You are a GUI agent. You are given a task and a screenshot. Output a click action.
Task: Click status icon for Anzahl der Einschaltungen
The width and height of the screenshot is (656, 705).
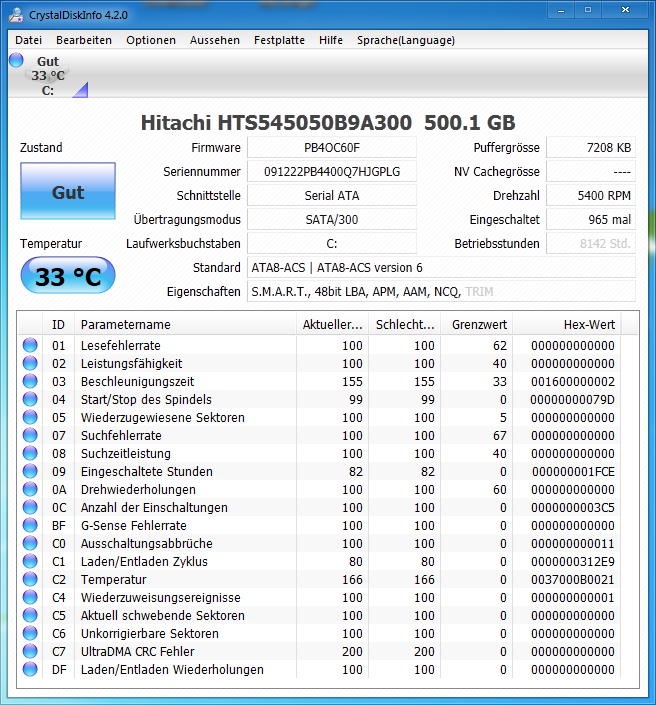click(30, 507)
